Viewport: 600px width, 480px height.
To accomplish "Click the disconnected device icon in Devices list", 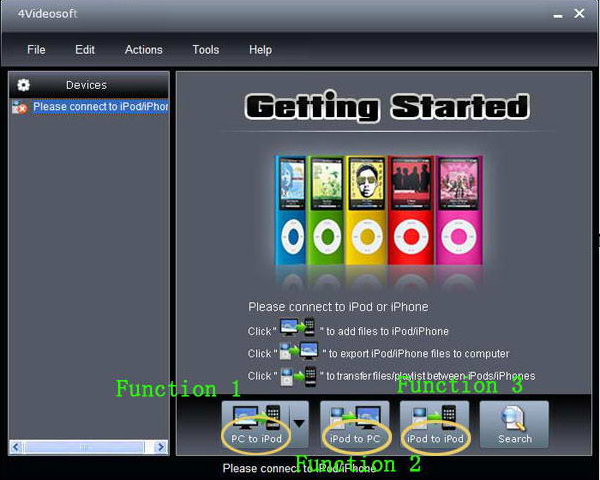I will pyautogui.click(x=20, y=107).
